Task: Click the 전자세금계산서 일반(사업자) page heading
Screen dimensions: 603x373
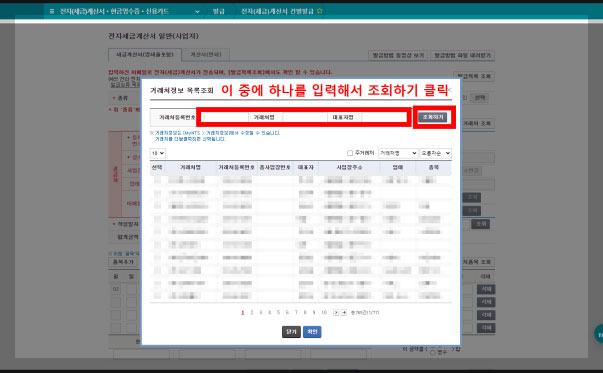Action: 153,36
